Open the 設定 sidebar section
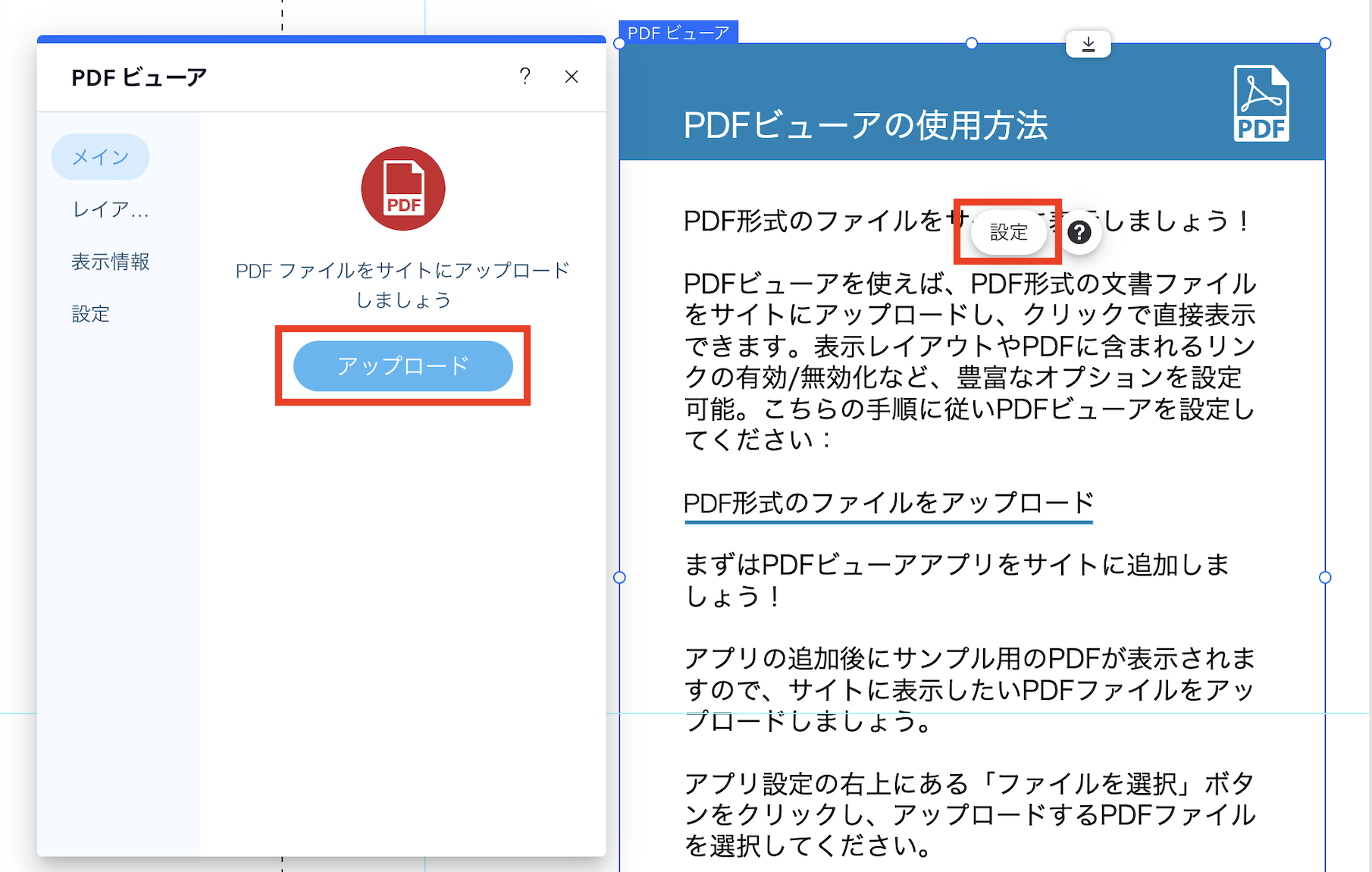 [x=90, y=313]
